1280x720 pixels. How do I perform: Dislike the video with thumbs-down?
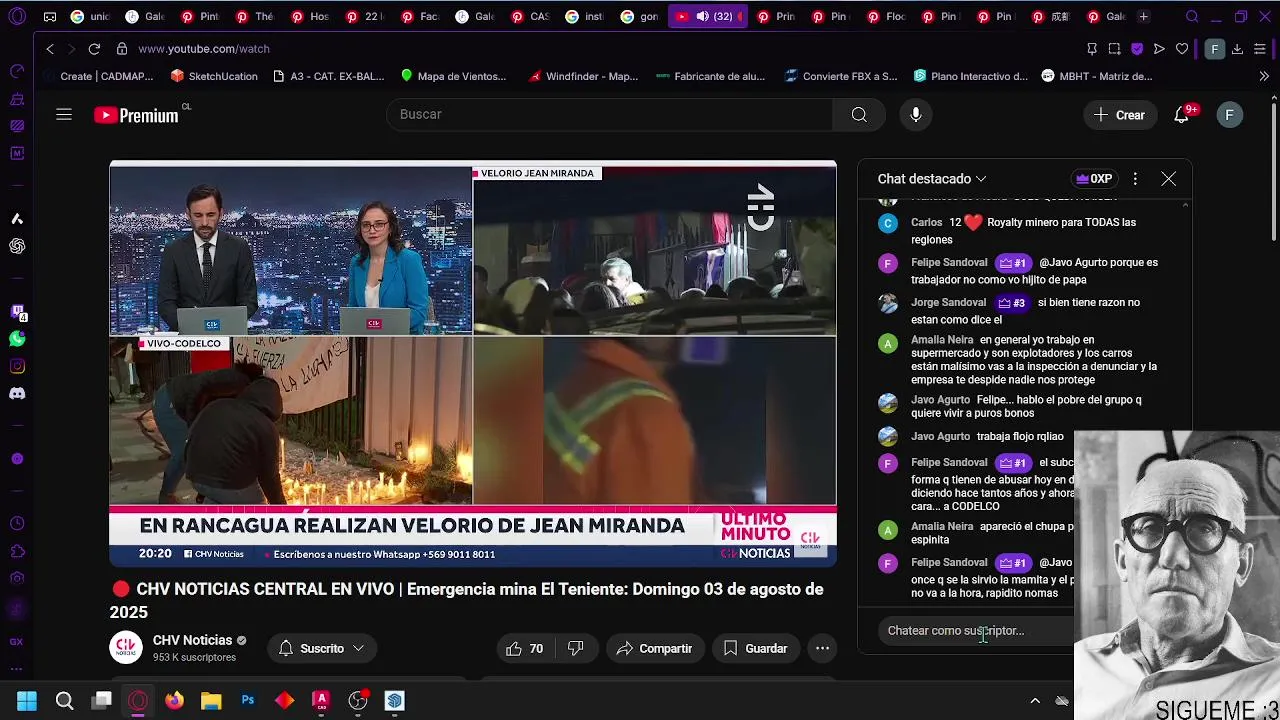pos(576,648)
